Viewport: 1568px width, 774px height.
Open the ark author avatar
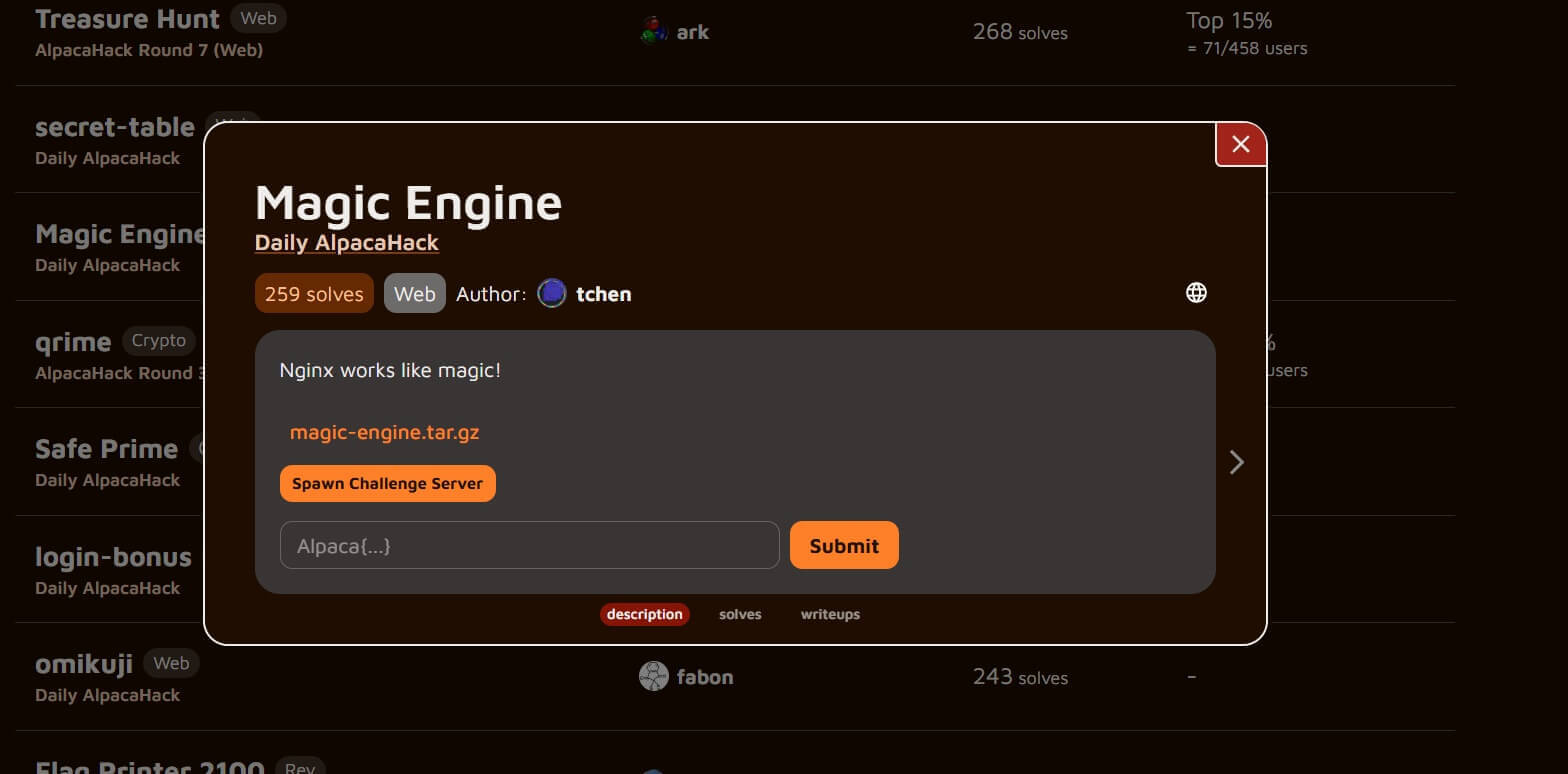tap(653, 32)
